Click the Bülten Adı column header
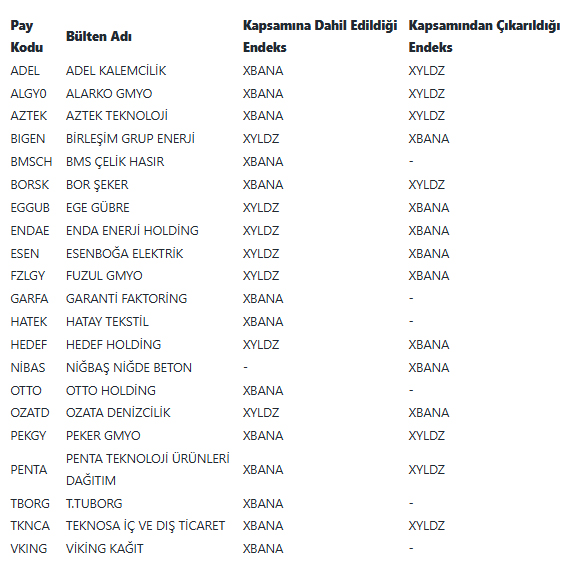 [x=99, y=36]
